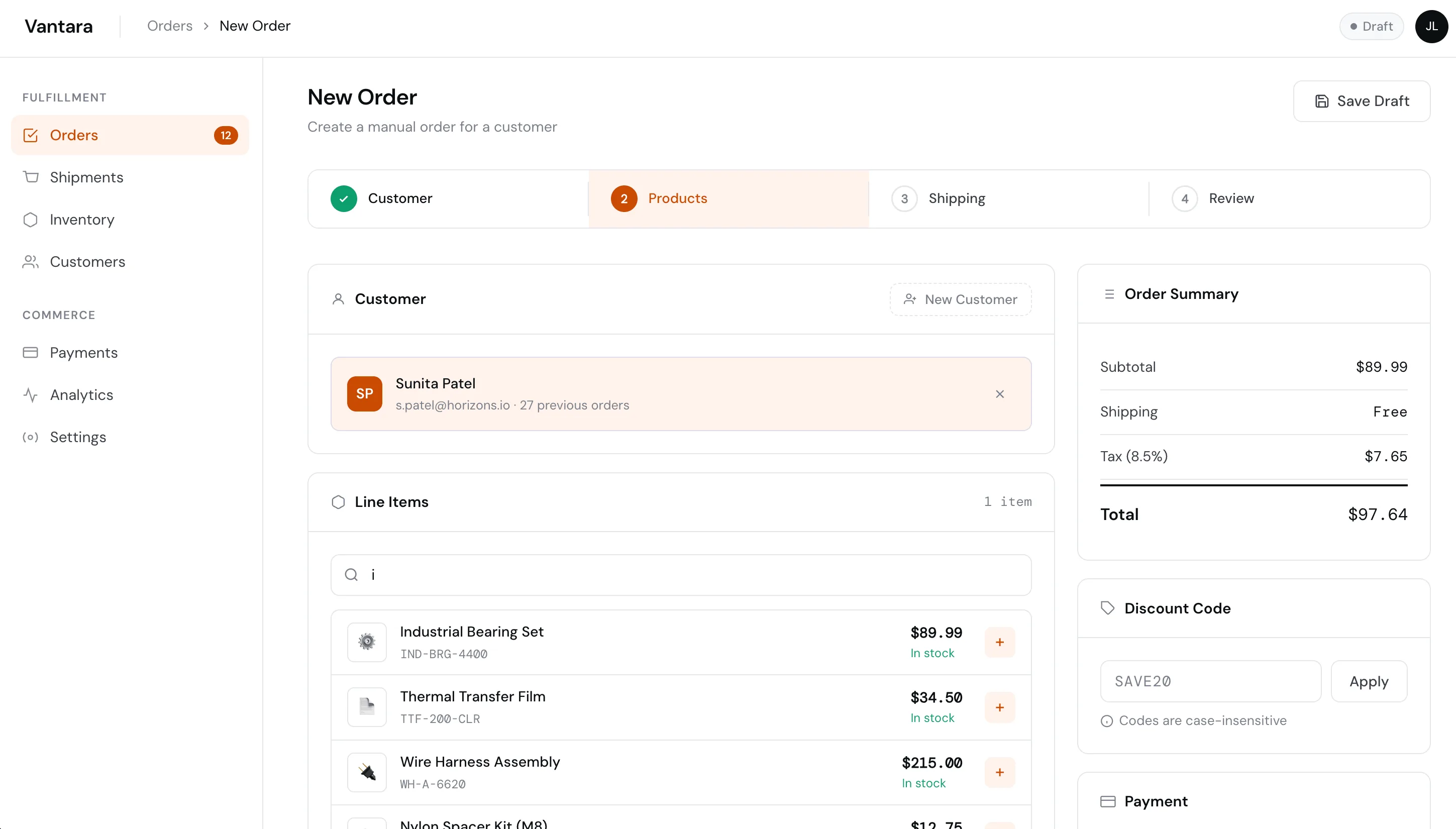This screenshot has width=1456, height=829.
Task: Open Orders in the sidebar
Action: coord(130,135)
